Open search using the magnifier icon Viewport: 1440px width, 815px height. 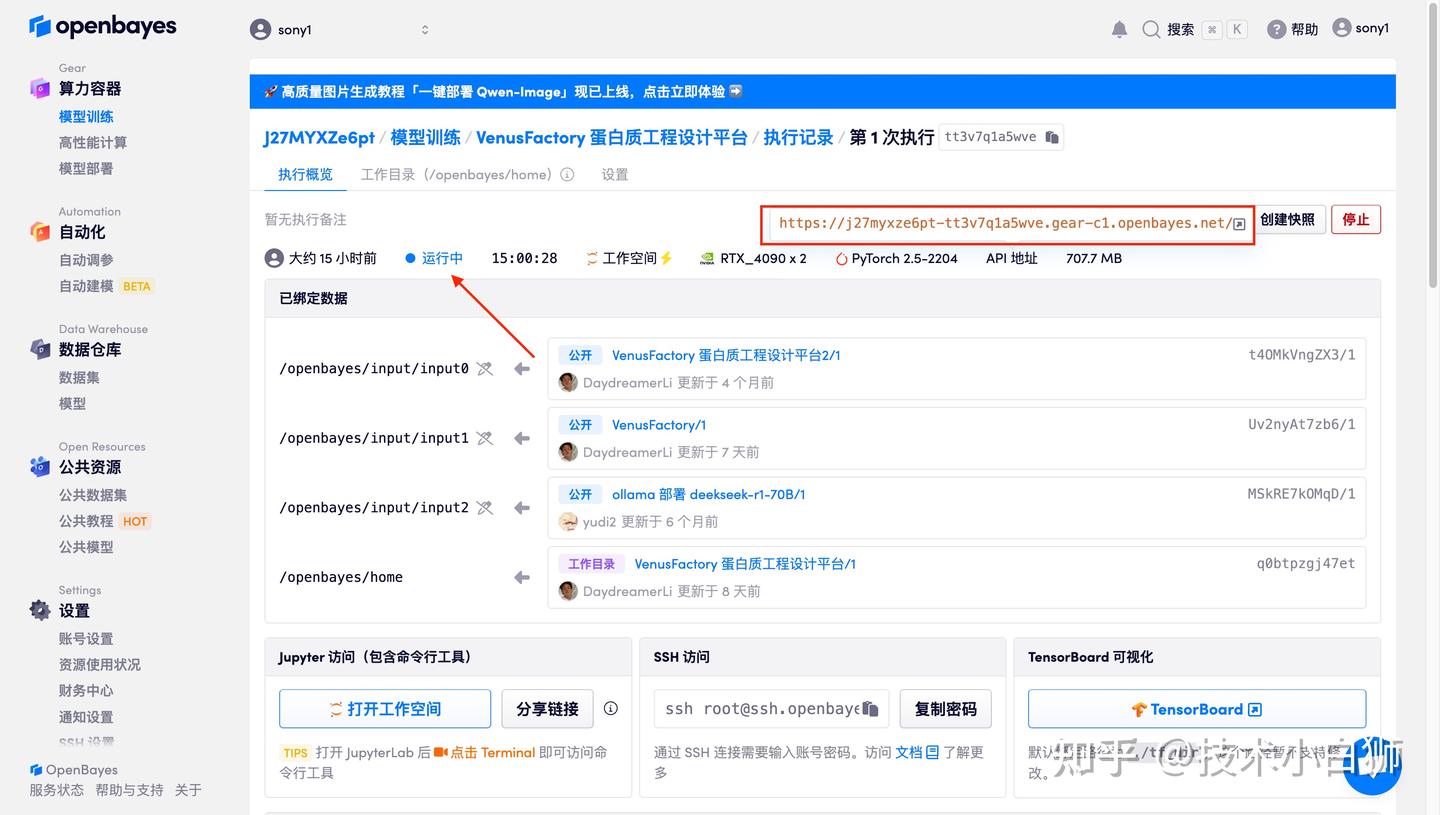(1150, 29)
